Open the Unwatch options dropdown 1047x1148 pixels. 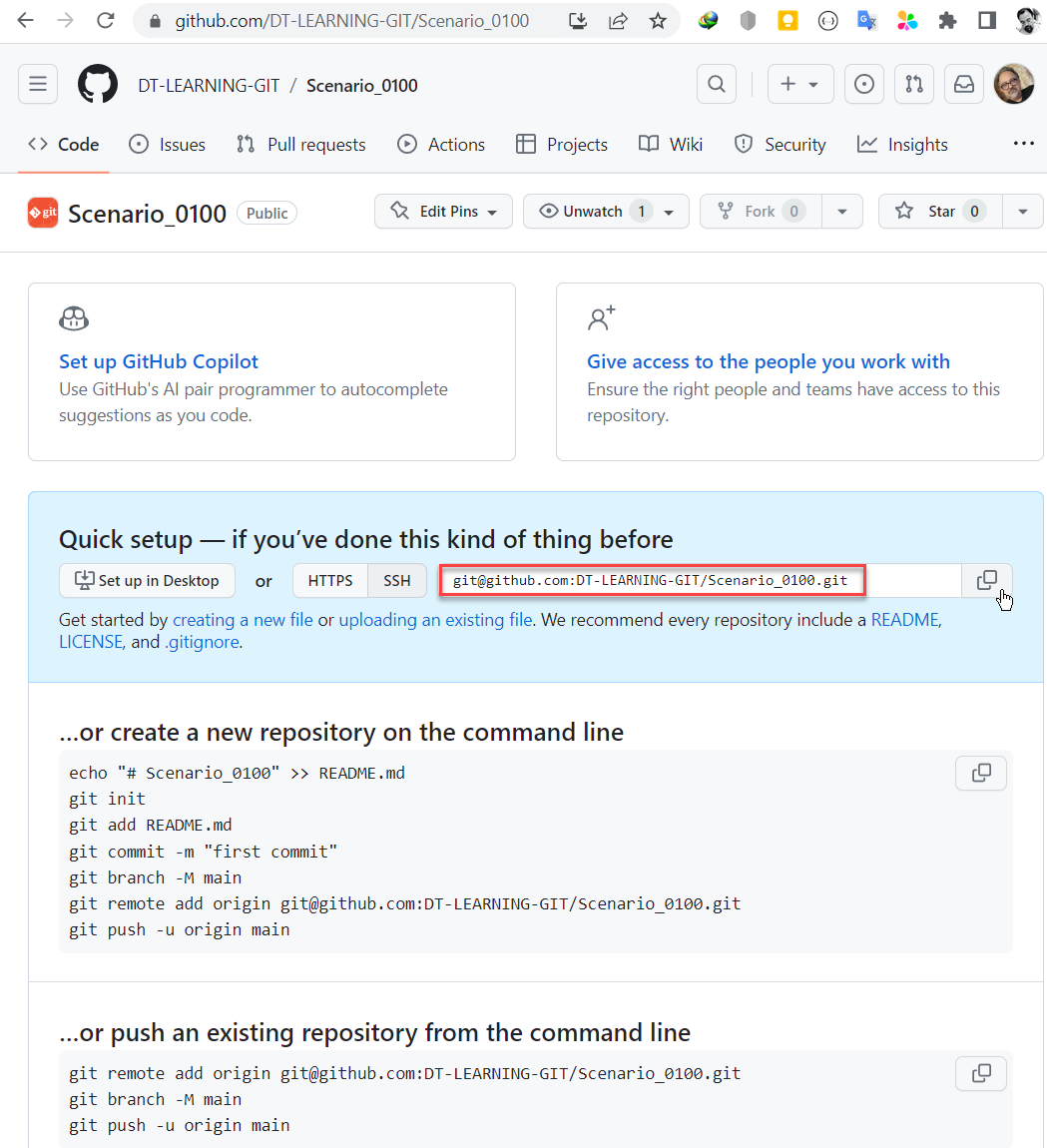pos(669,211)
